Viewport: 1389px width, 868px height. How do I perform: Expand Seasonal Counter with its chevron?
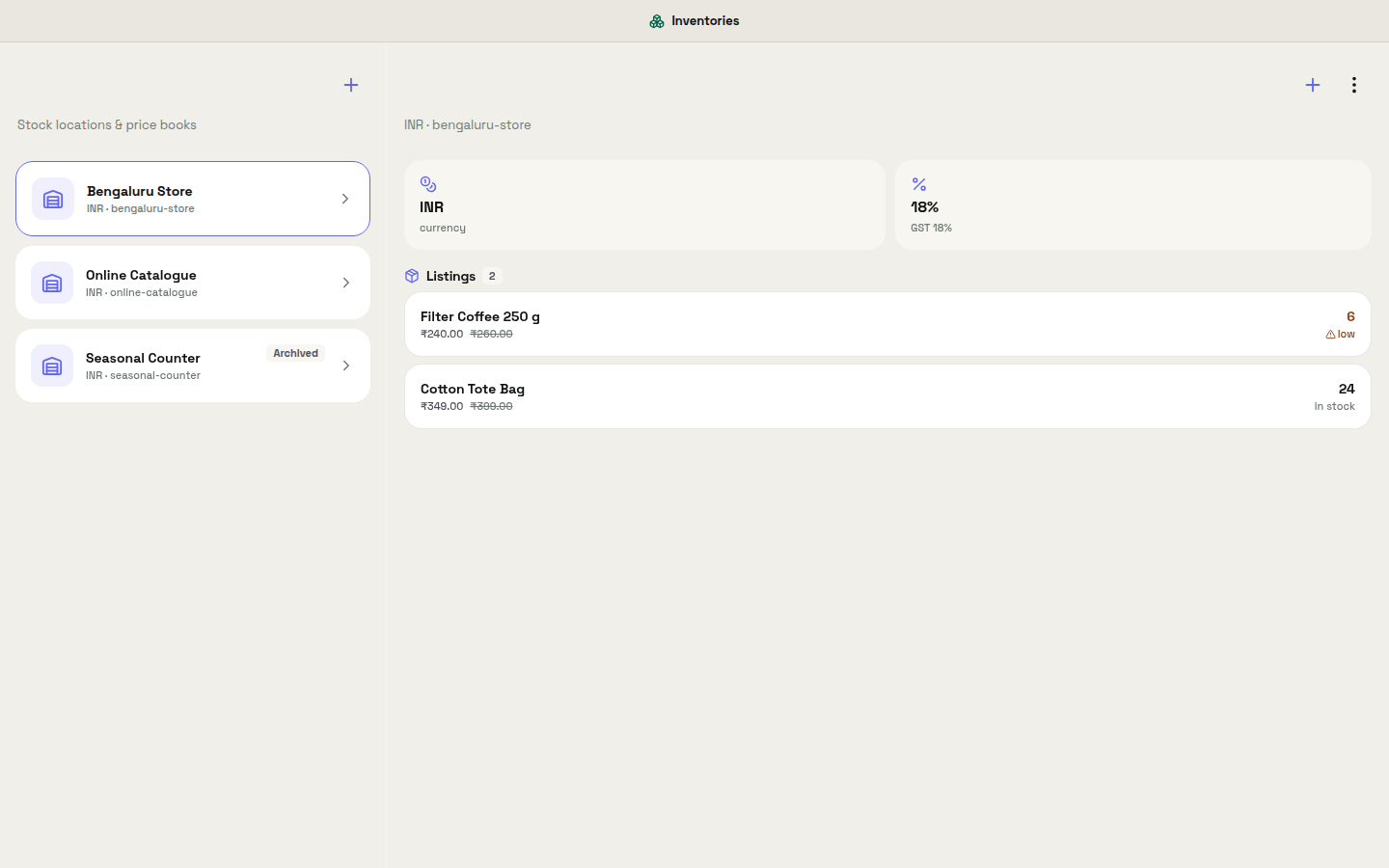pos(345,366)
